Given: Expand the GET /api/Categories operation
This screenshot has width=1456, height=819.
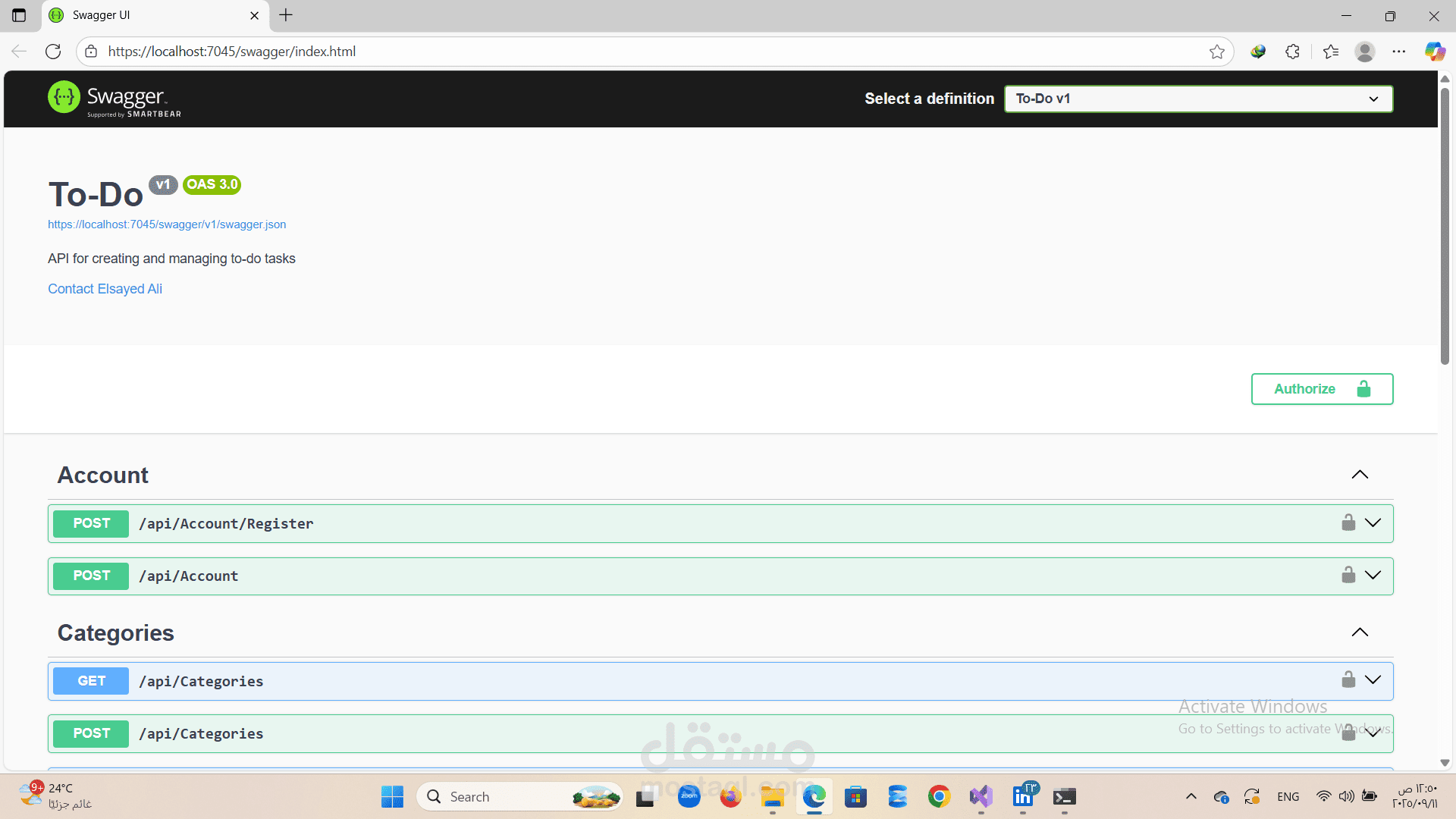Looking at the screenshot, I should click(x=1373, y=679).
